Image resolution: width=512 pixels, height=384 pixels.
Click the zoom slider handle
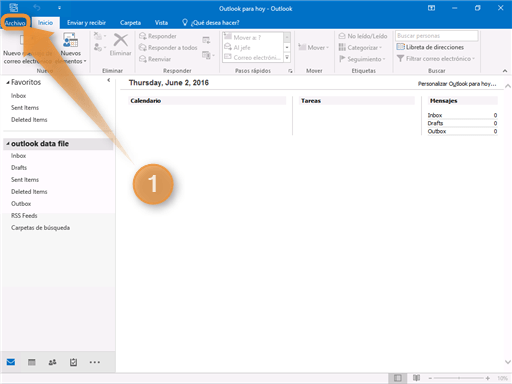pos(459,378)
